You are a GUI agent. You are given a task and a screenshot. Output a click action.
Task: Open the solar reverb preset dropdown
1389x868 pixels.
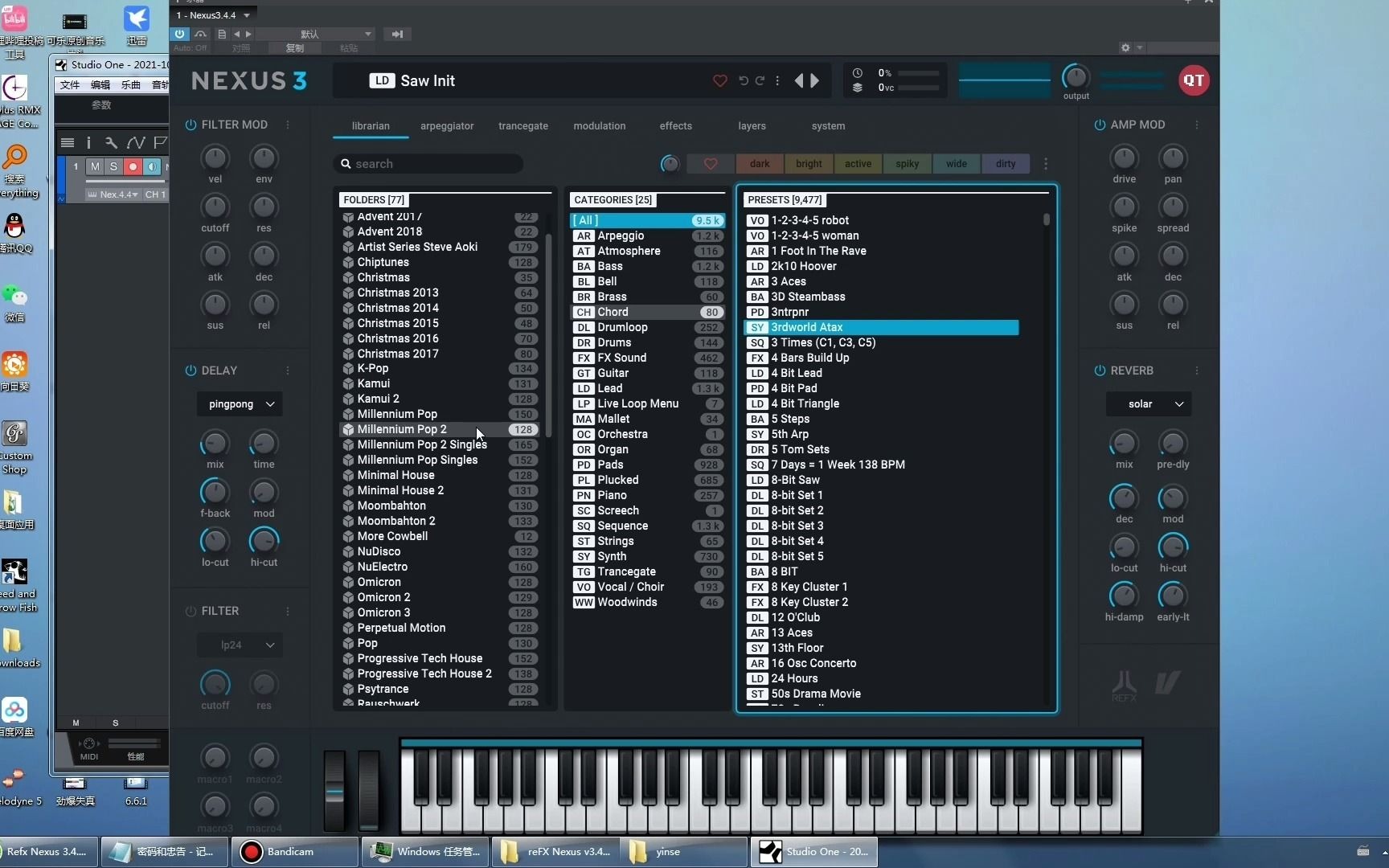point(1148,404)
